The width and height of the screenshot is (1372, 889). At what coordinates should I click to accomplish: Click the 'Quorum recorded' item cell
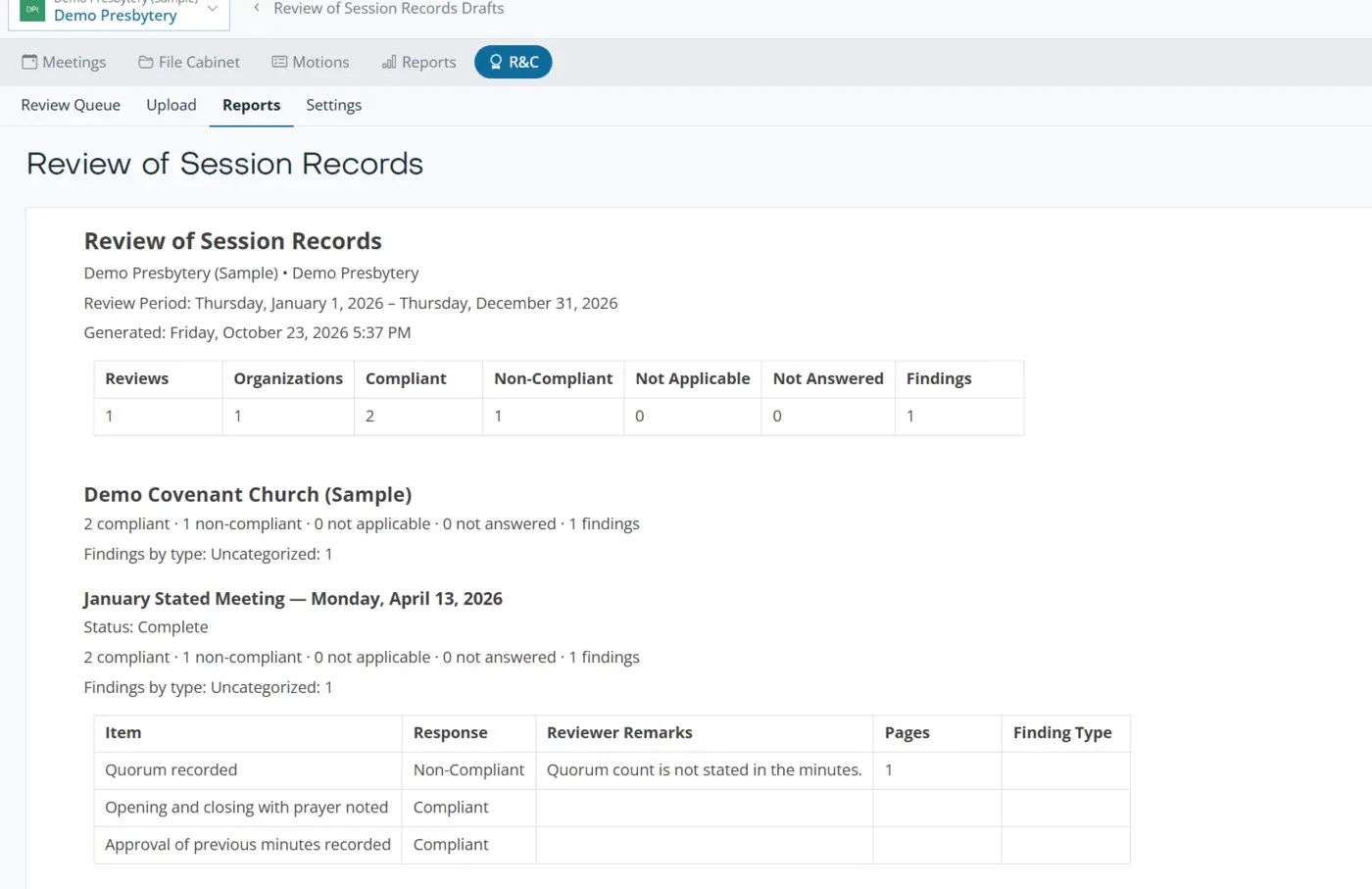(x=248, y=770)
